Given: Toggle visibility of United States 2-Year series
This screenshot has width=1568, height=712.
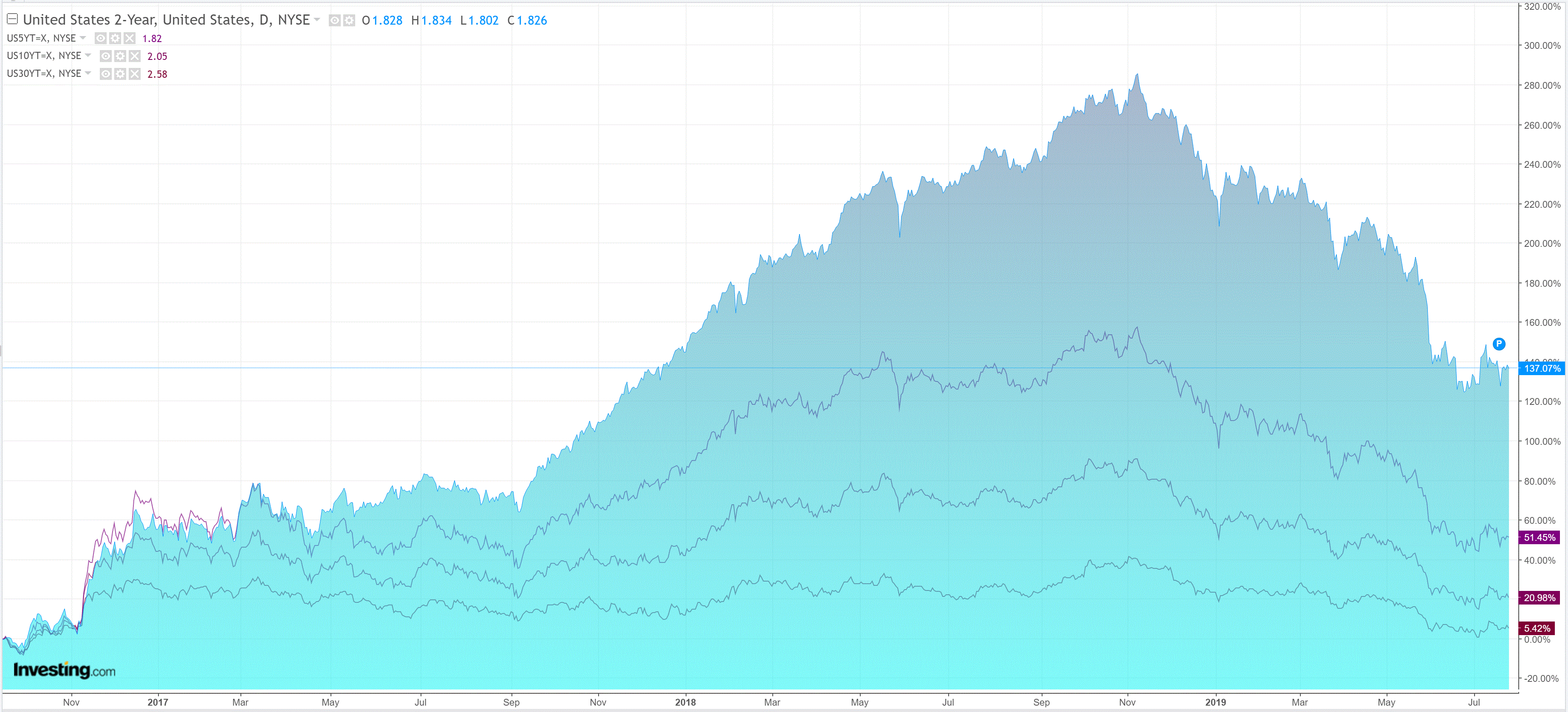Looking at the screenshot, I should pyautogui.click(x=334, y=21).
